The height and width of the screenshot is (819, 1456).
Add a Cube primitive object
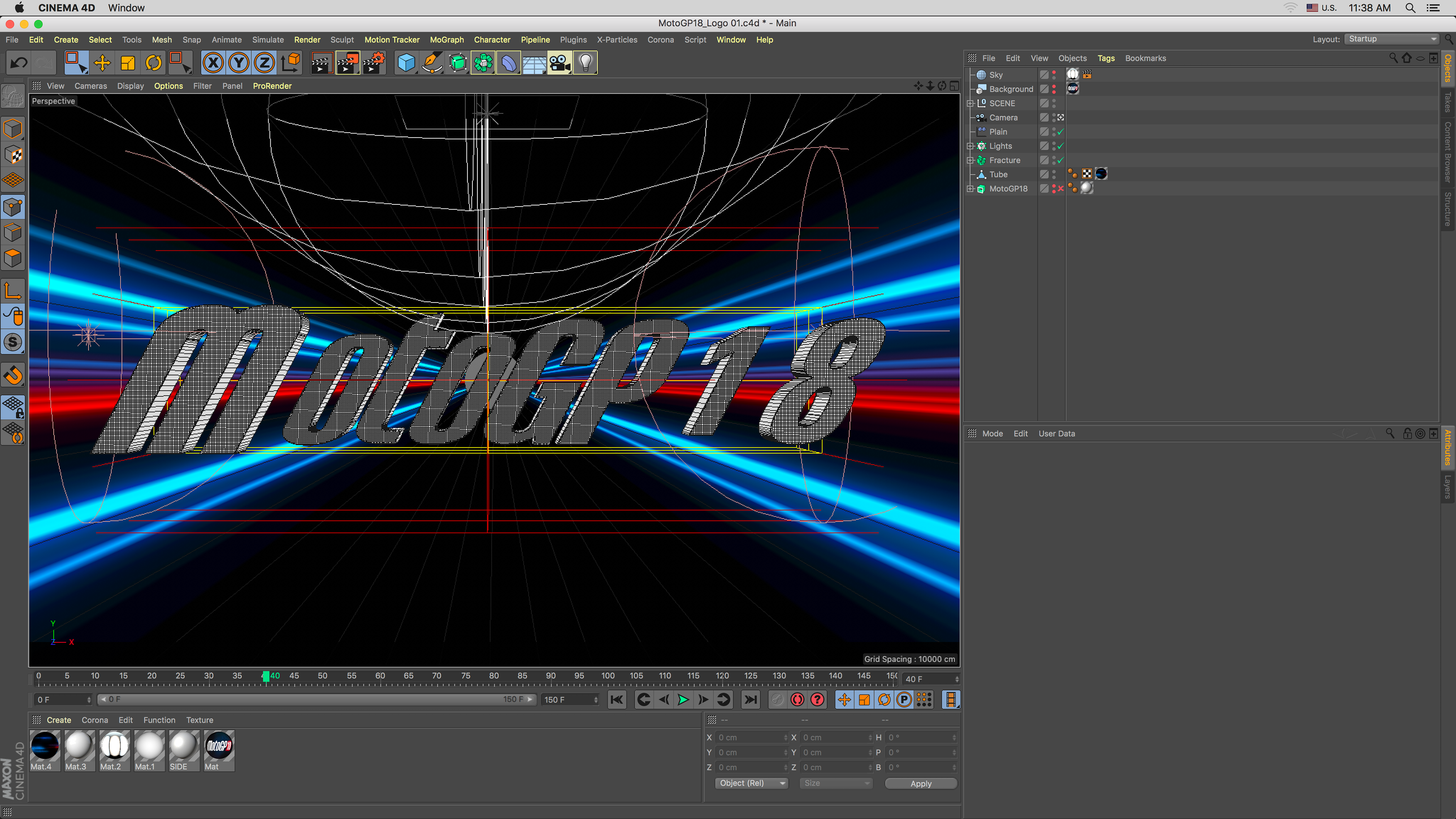point(406,63)
